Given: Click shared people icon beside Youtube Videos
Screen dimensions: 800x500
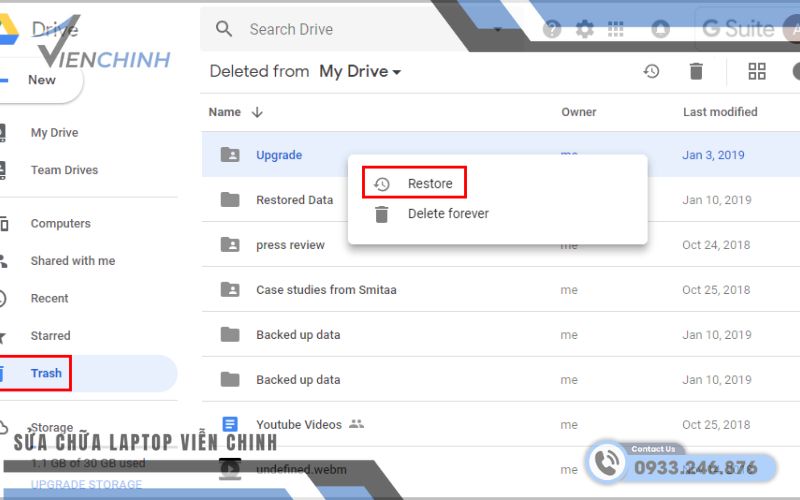Looking at the screenshot, I should coord(356,424).
